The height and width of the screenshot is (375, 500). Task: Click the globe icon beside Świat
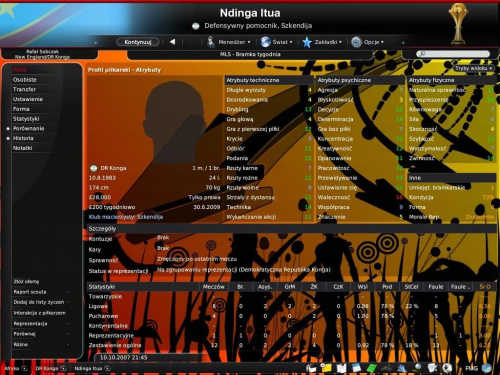(266, 42)
